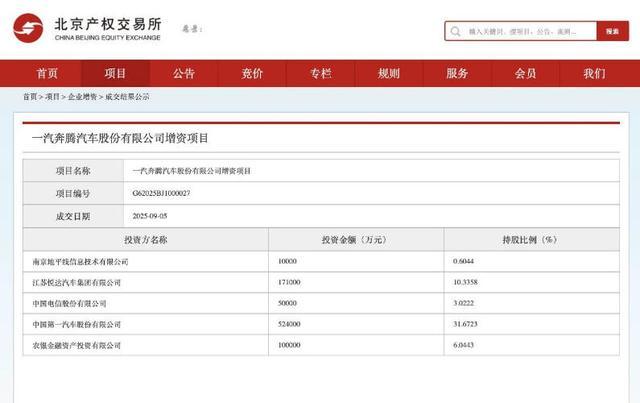
Task: Open the 会员 navigation tab
Action: 525,73
